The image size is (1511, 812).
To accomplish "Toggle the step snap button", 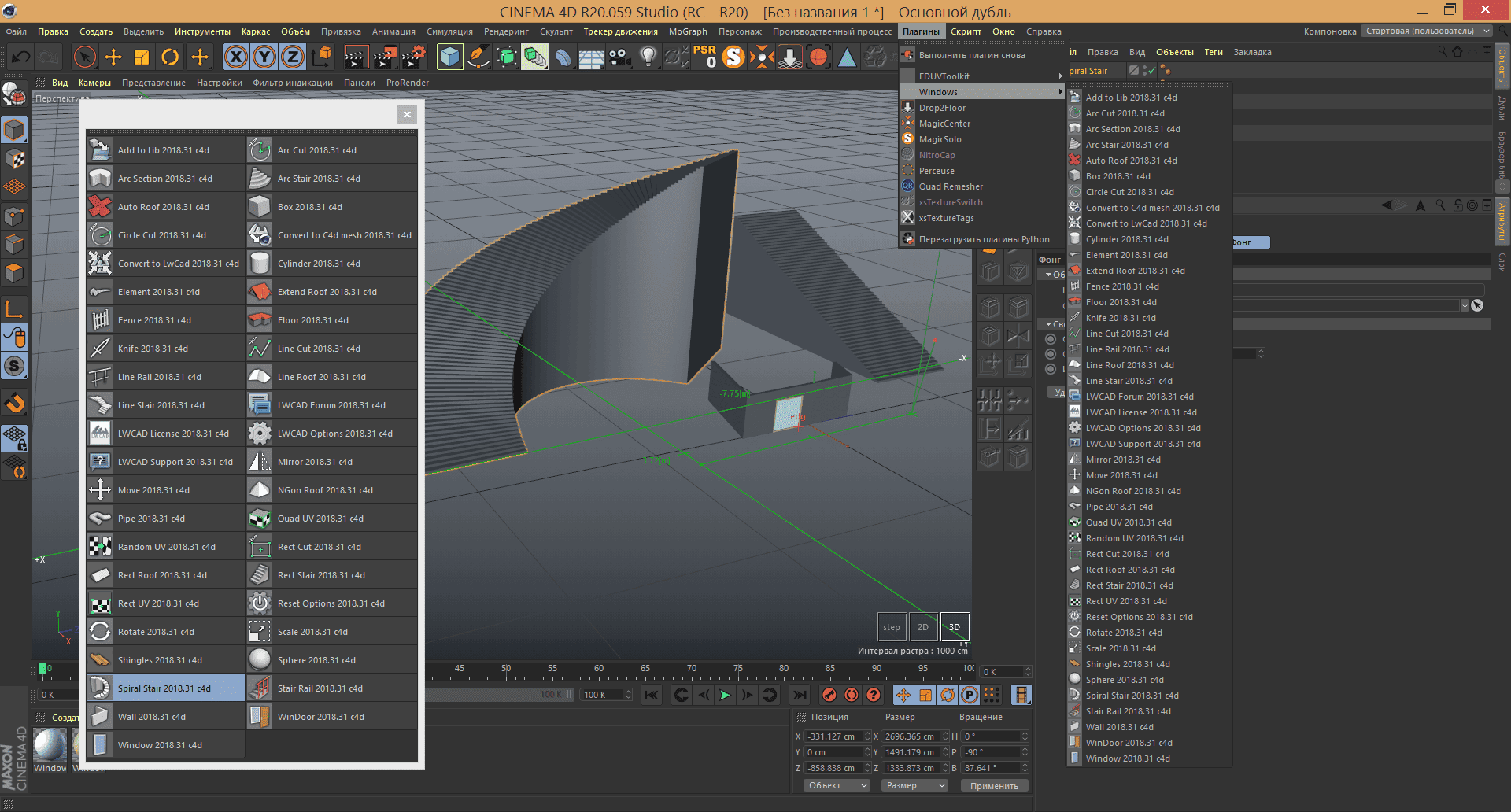I will [x=892, y=627].
